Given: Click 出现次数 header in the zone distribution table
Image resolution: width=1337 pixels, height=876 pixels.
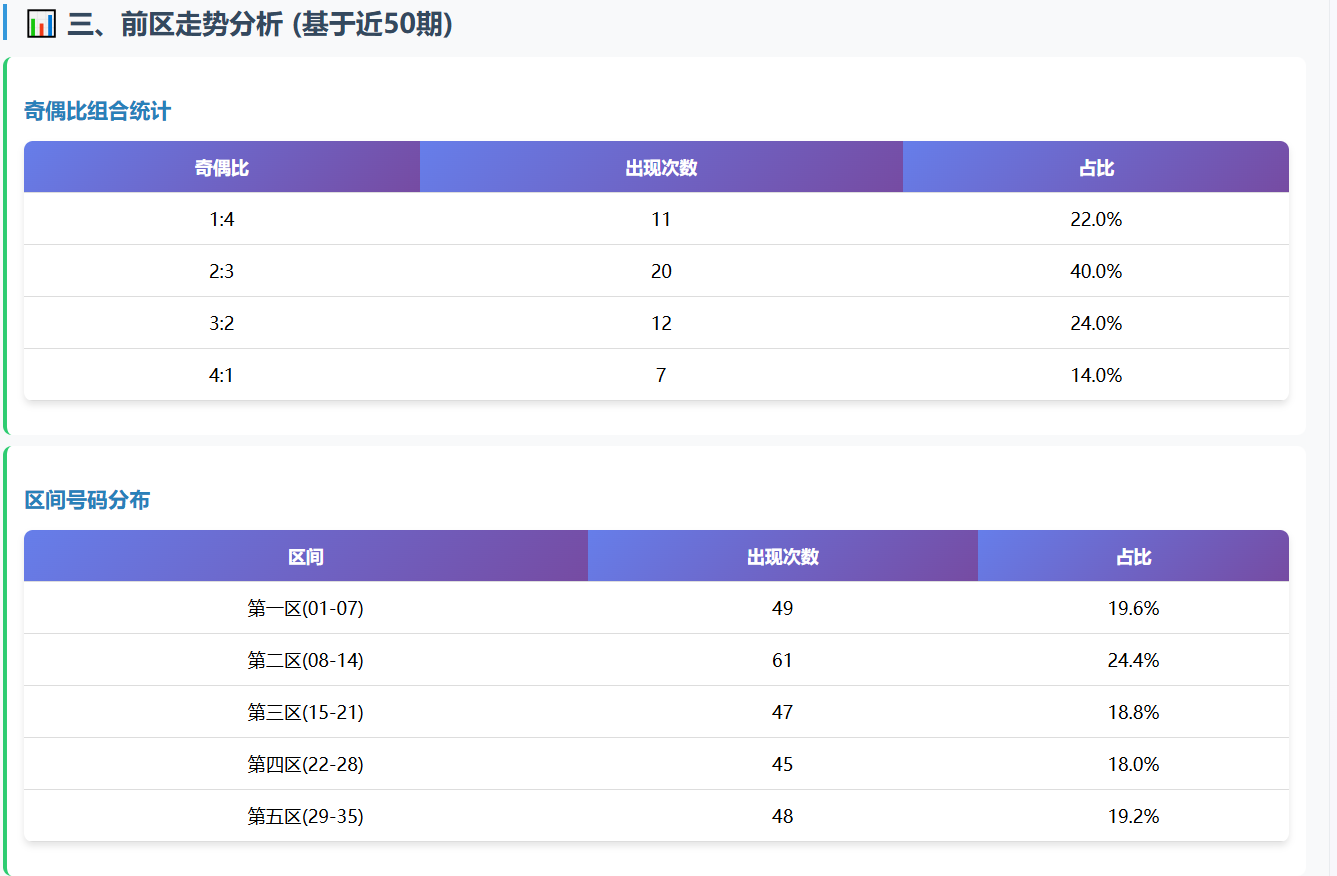Looking at the screenshot, I should [783, 557].
